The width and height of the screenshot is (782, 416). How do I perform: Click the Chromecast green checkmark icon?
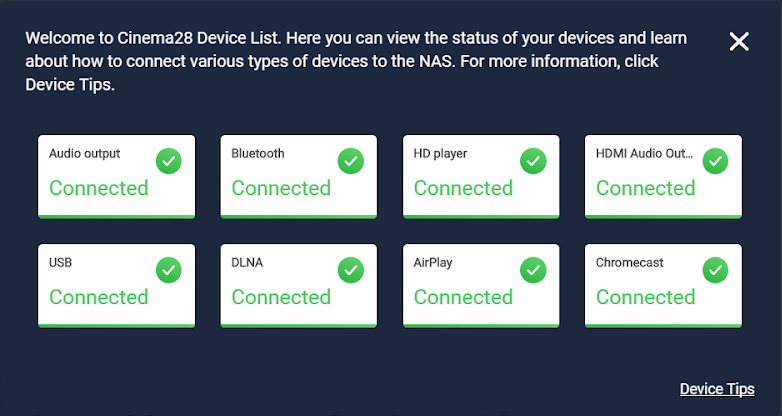coord(715,270)
